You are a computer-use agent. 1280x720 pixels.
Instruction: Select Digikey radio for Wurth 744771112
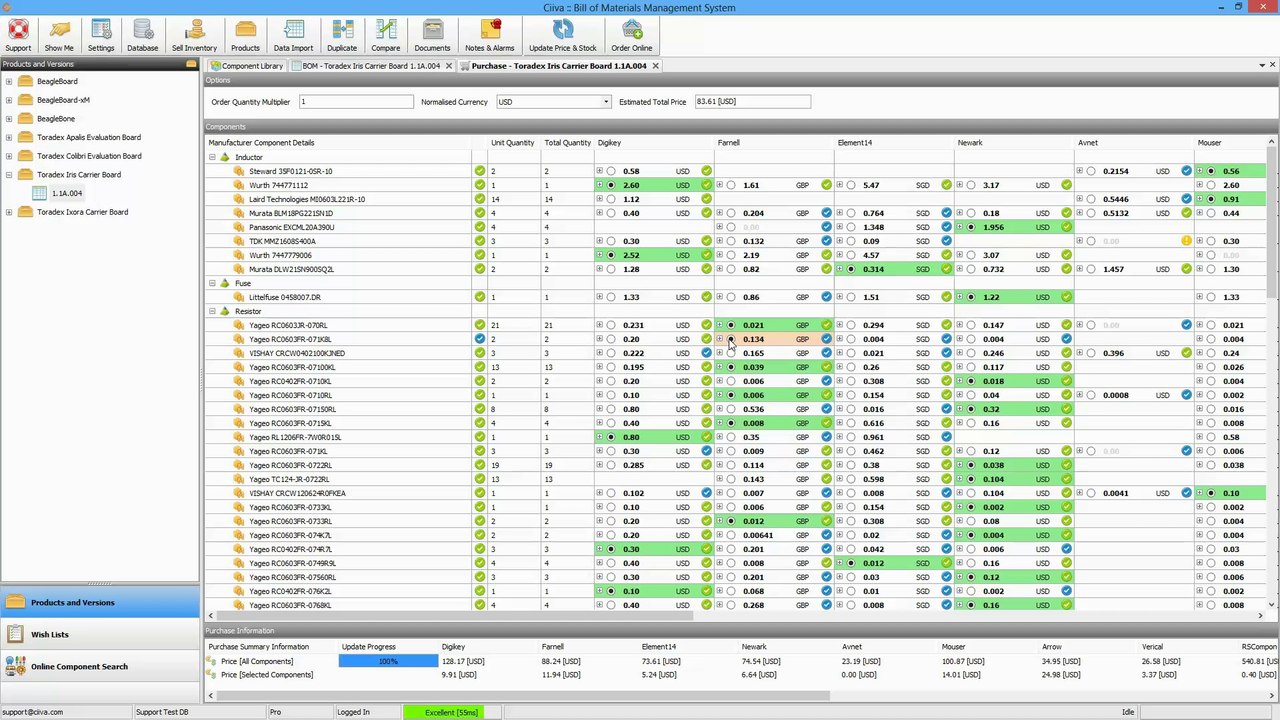(x=611, y=185)
